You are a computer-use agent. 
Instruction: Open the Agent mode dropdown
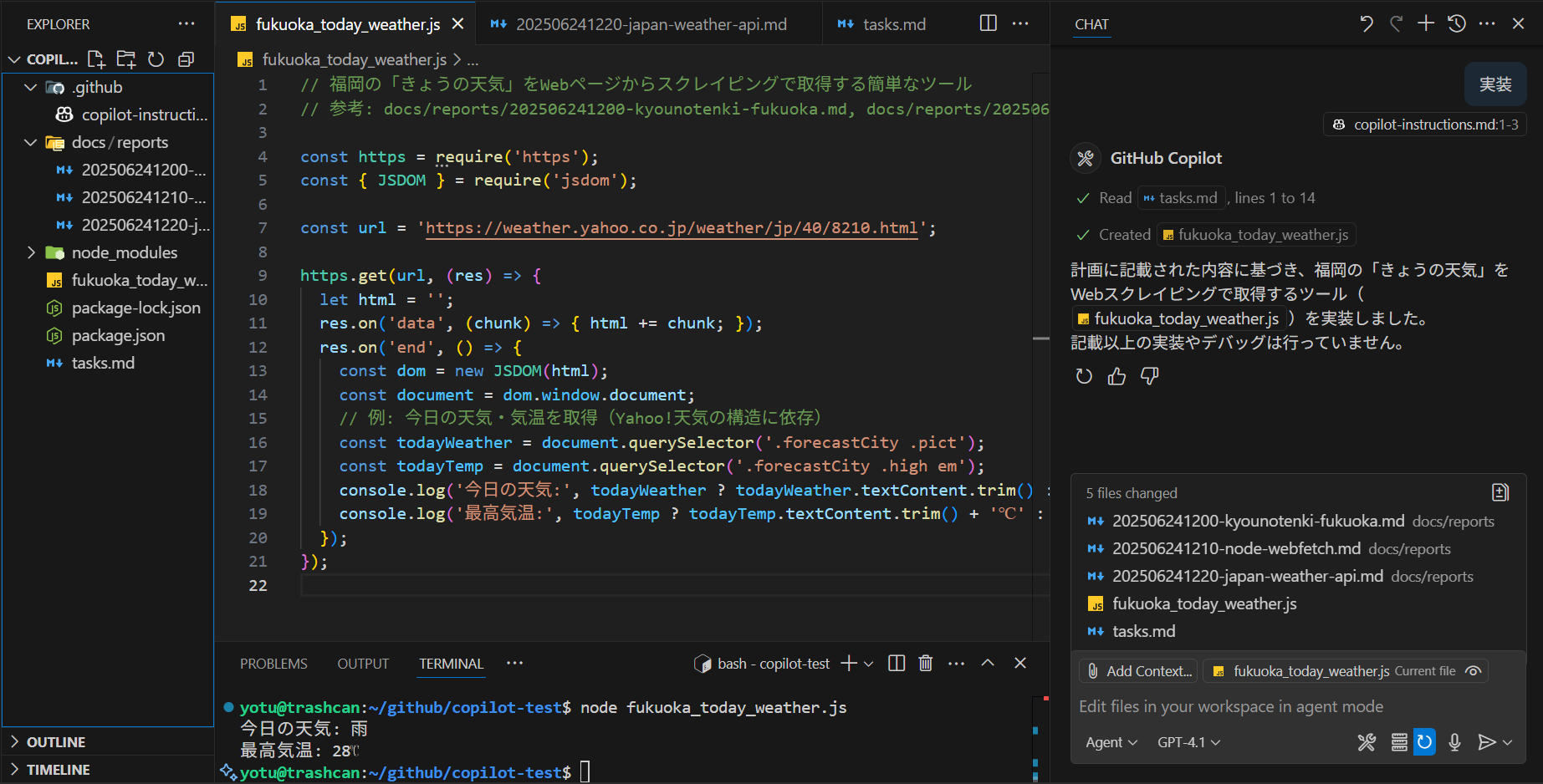coord(1111,742)
